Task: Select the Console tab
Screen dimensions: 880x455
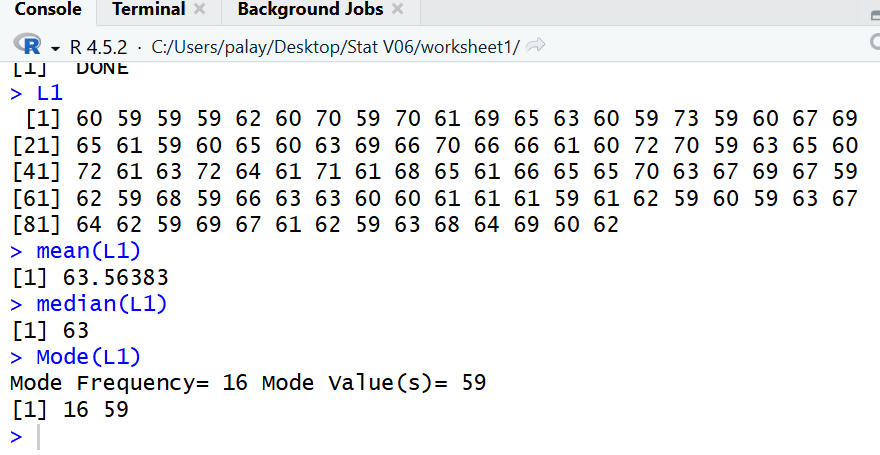Action: click(47, 10)
